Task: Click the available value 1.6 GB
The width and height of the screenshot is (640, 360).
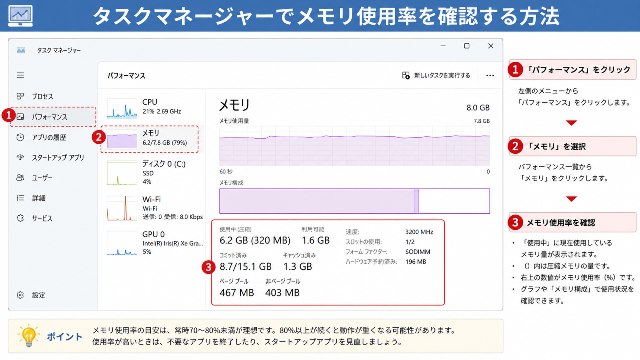Action: pos(316,240)
